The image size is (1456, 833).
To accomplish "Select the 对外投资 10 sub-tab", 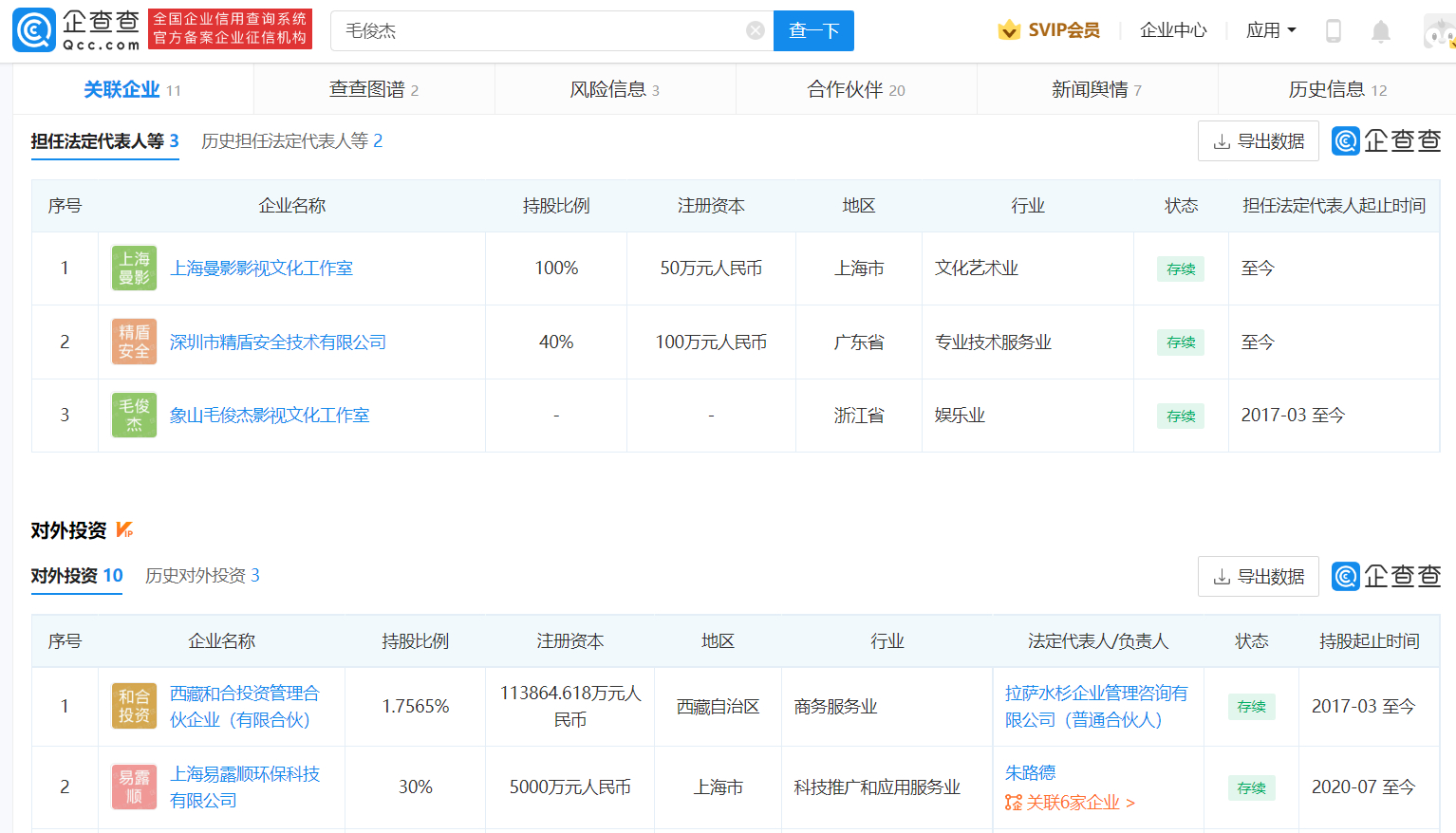I will 77,576.
